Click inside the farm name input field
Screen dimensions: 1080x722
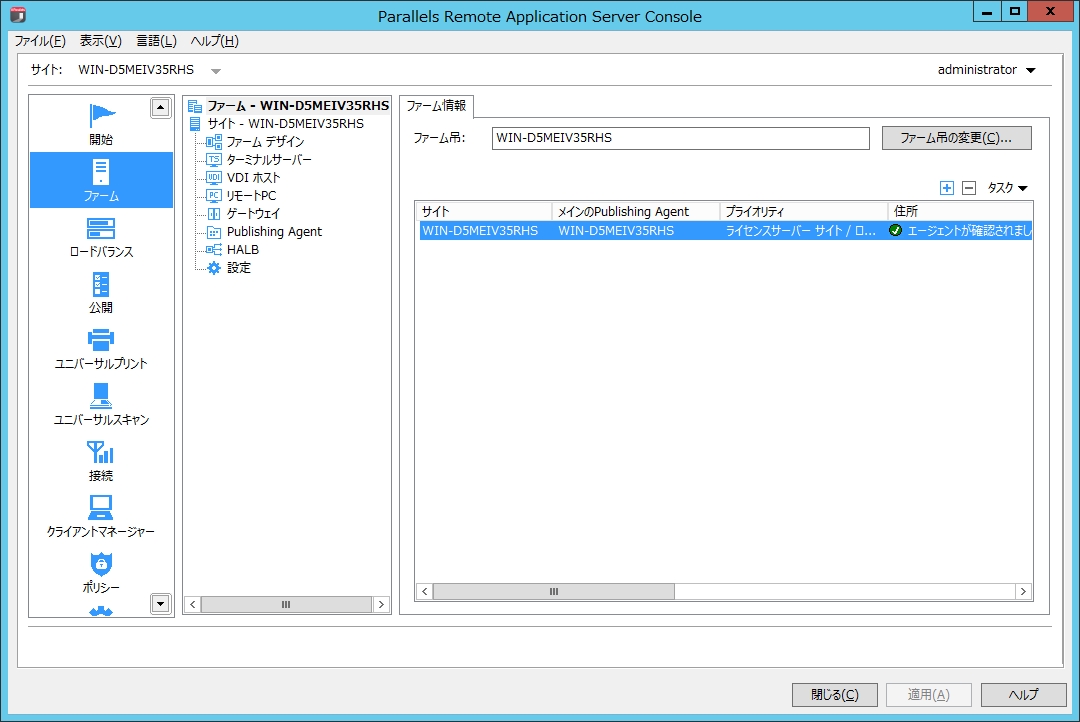[680, 138]
